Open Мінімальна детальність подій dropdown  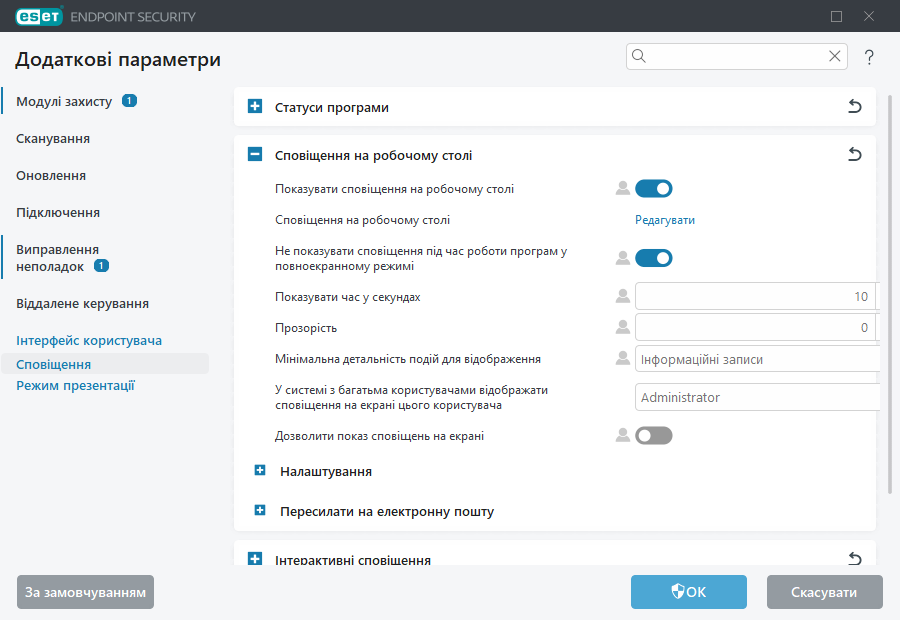pyautogui.click(x=757, y=359)
